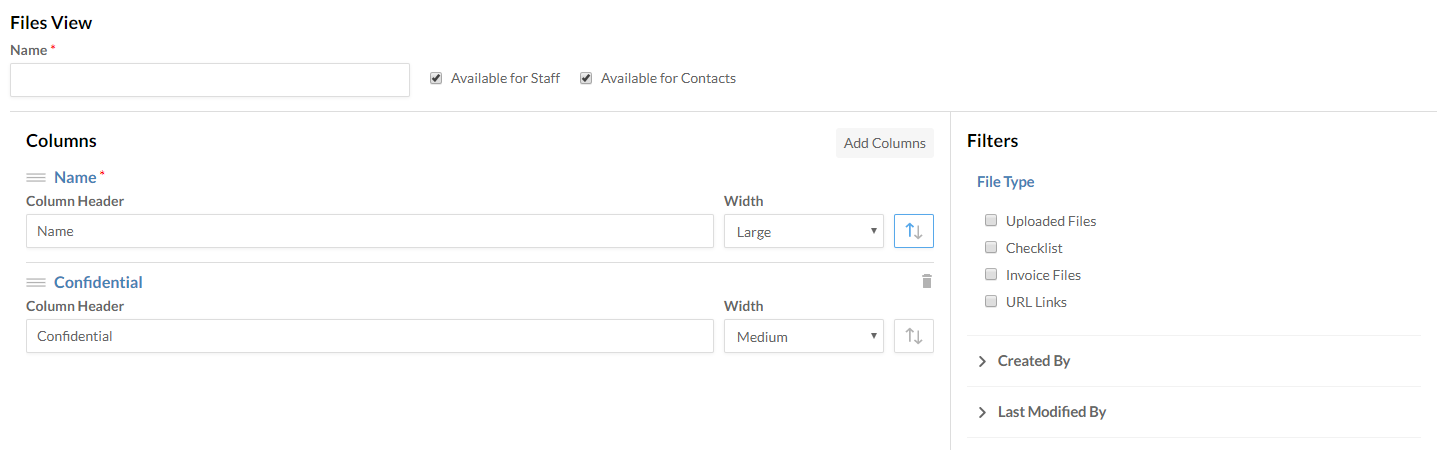Grab the drag handle beside Confidential column
Viewport: 1455px width, 450px height.
click(36, 283)
